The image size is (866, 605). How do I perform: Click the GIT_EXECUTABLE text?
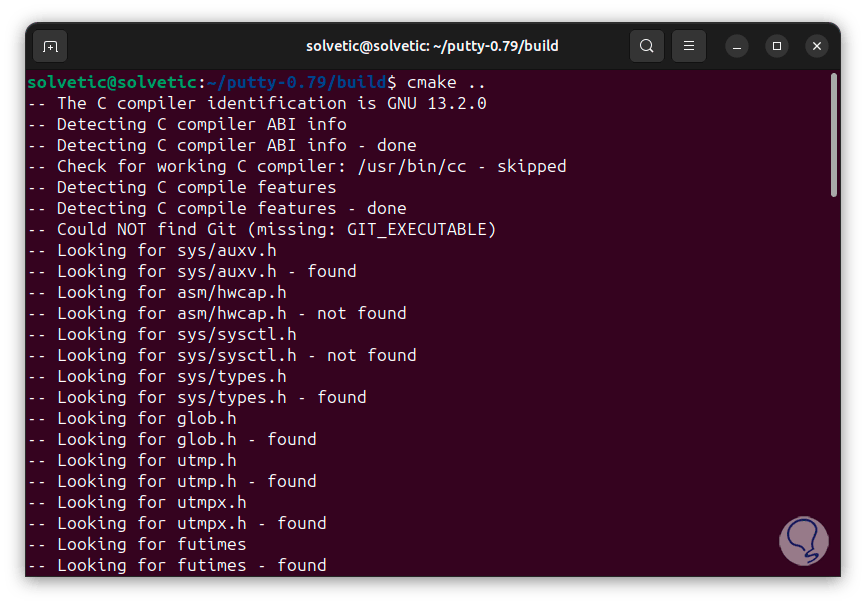click(416, 229)
